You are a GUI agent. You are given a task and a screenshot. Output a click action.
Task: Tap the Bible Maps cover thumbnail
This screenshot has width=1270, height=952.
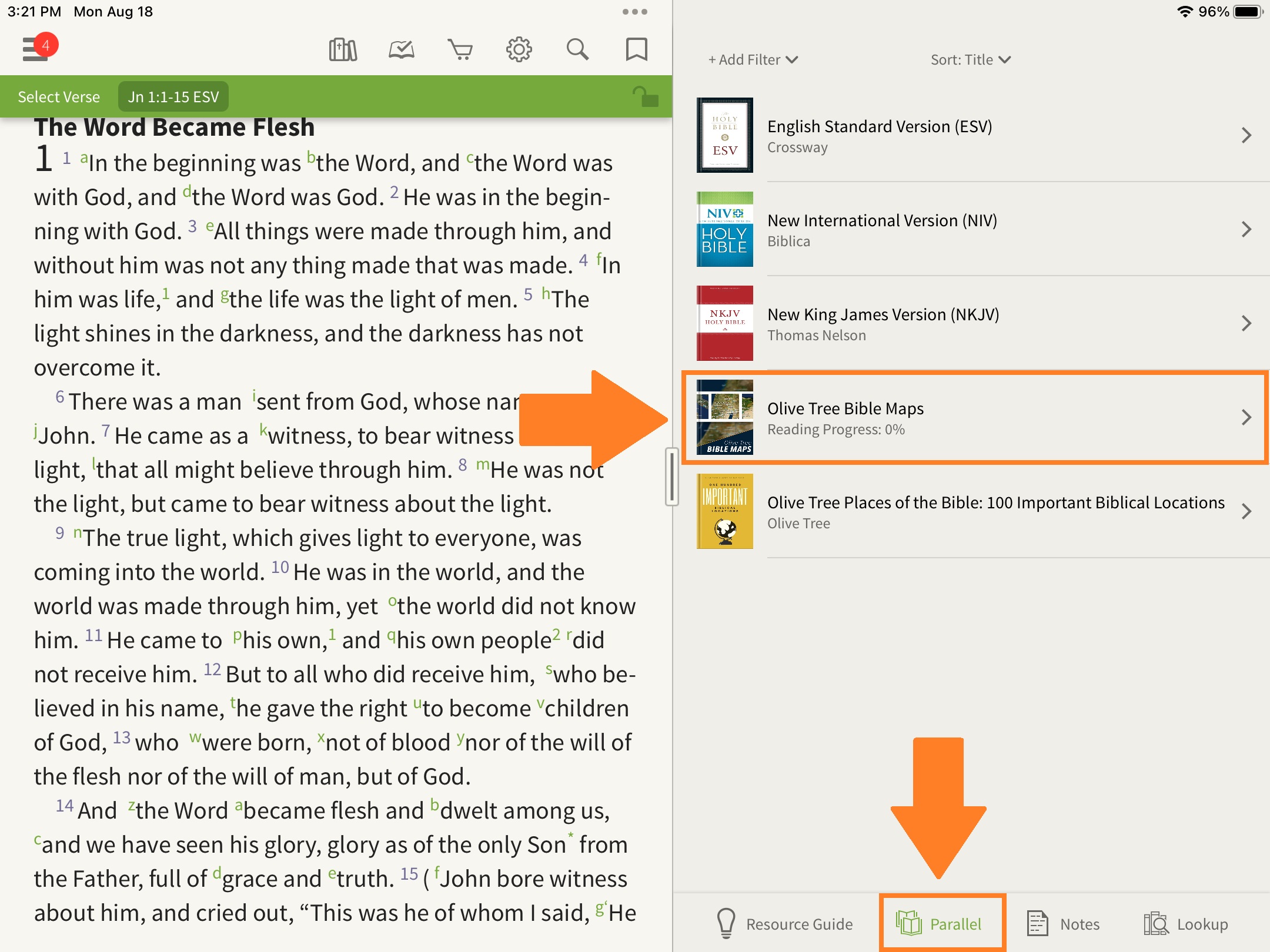pos(724,417)
